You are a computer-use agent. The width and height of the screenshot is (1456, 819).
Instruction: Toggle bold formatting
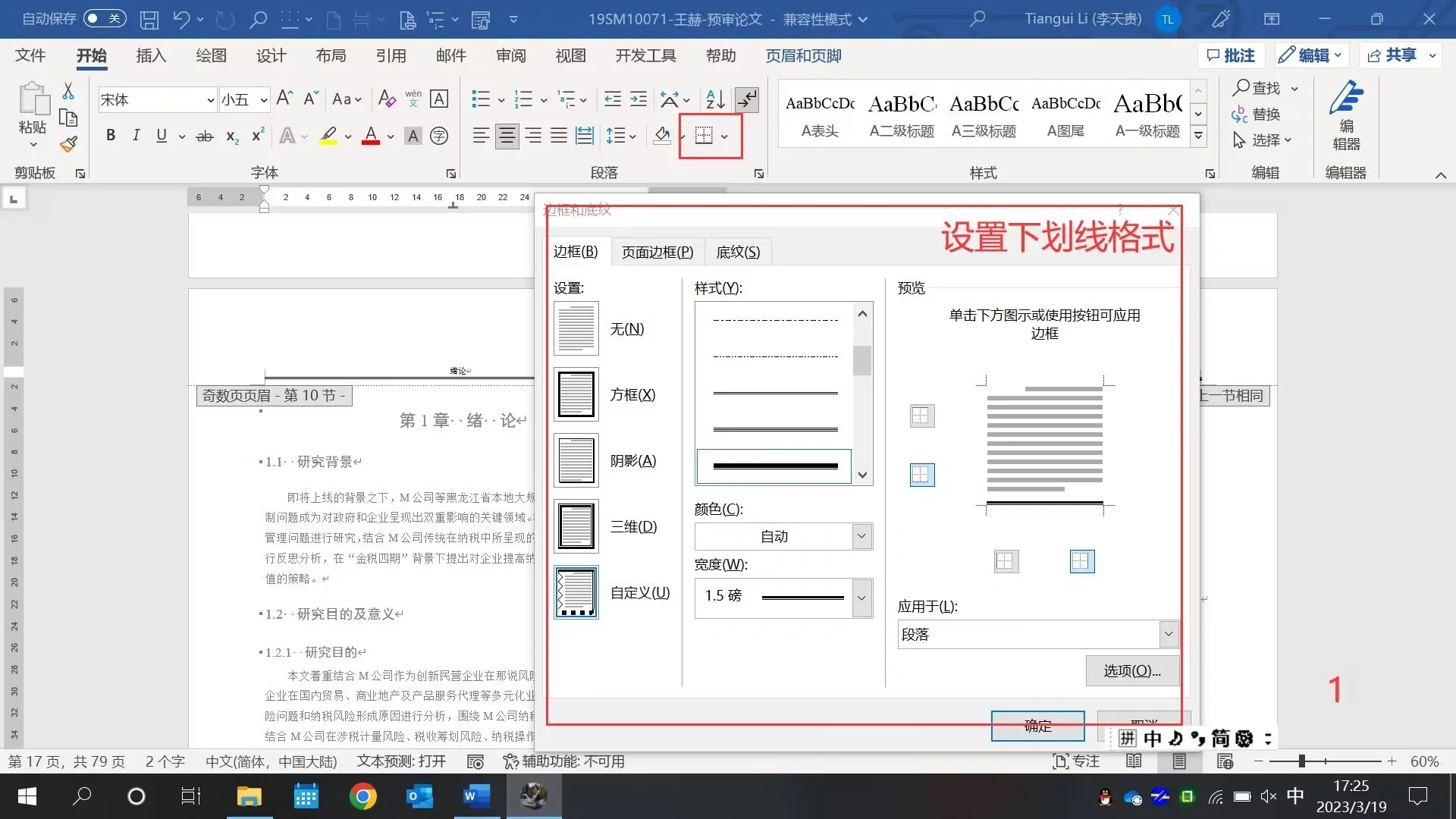point(111,135)
